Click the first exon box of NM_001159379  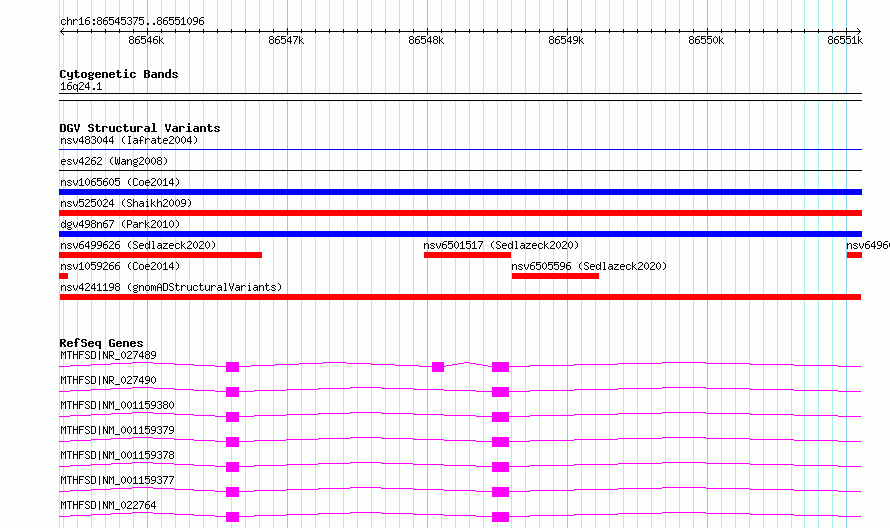click(232, 442)
